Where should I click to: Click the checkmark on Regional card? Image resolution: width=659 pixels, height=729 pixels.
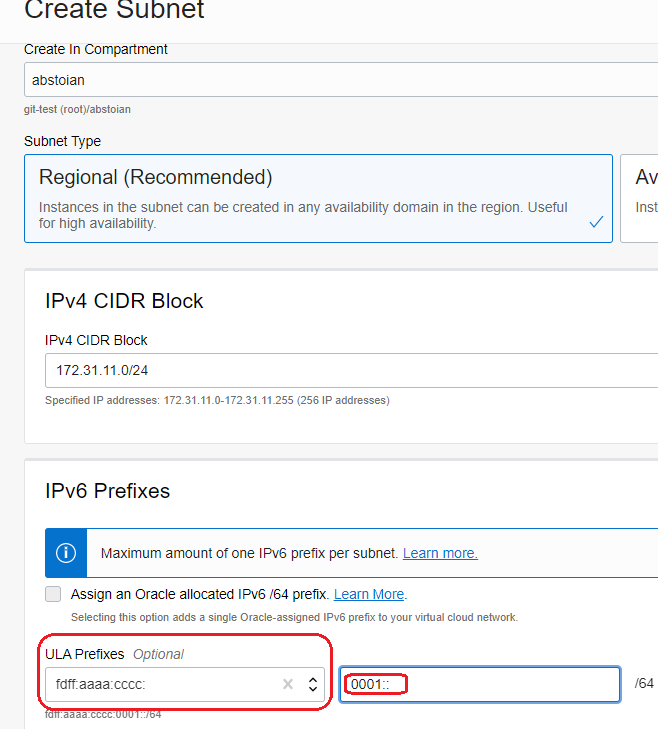click(x=596, y=222)
